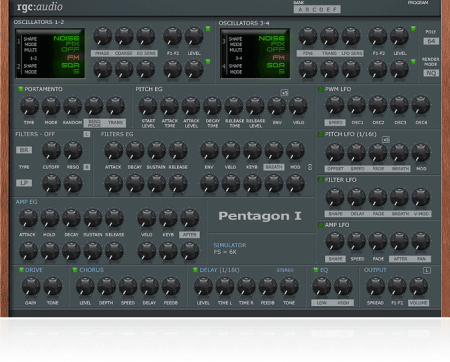
Task: Toggle the x5 multiplier in Pitch EG
Action: [x=284, y=93]
